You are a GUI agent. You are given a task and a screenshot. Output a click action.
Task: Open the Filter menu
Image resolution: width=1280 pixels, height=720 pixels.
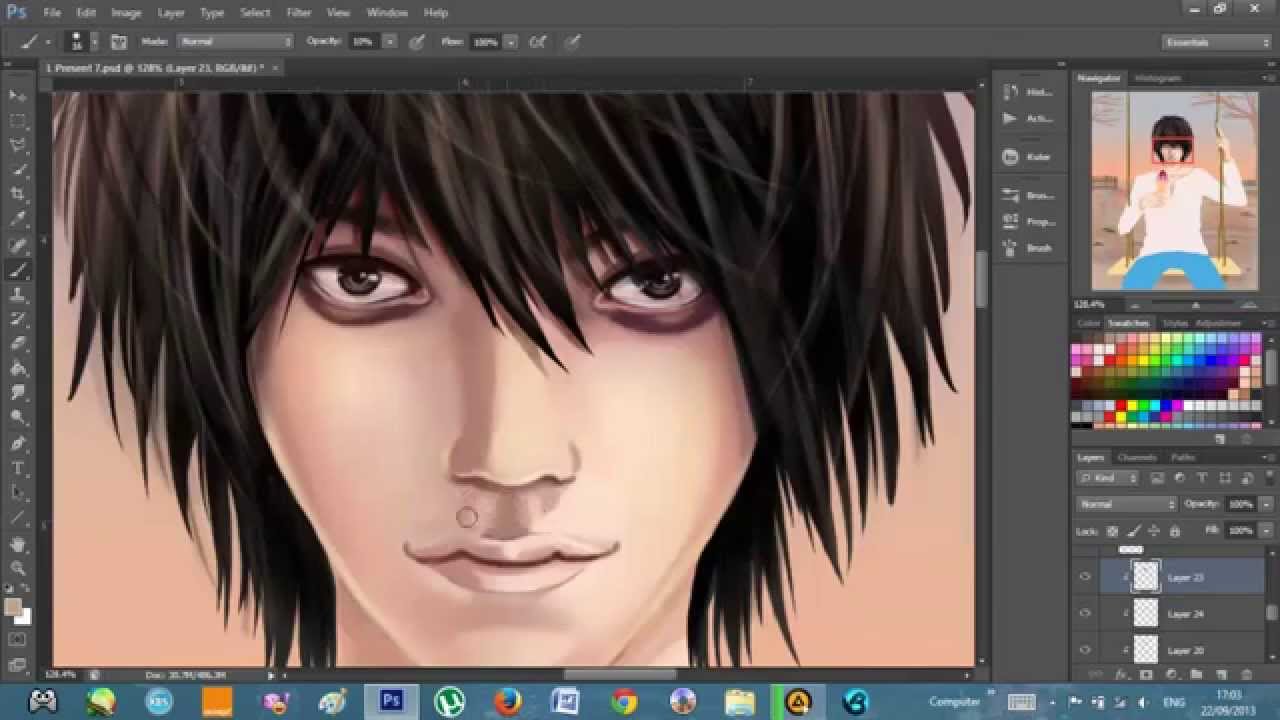(x=298, y=13)
